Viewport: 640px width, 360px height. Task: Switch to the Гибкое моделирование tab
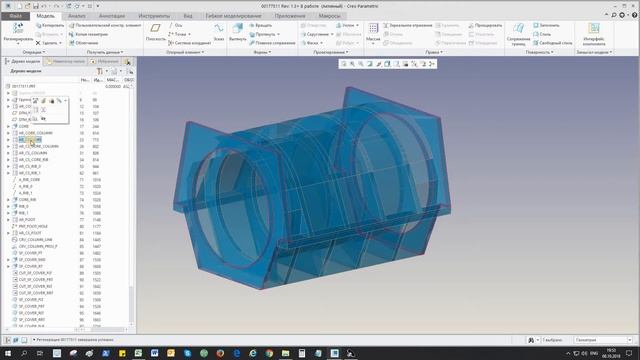[x=233, y=16]
